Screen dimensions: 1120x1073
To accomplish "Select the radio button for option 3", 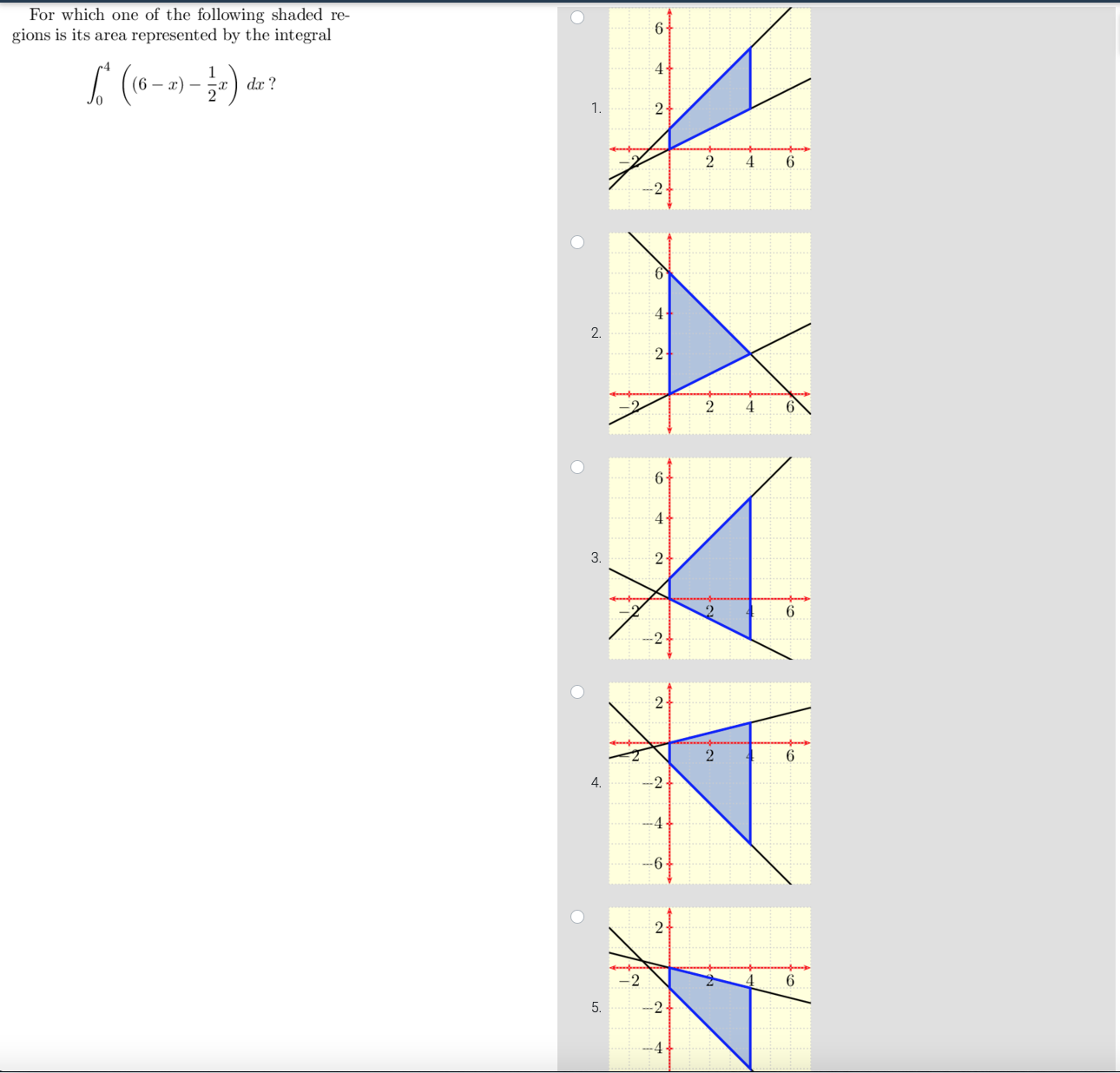I will click(577, 466).
